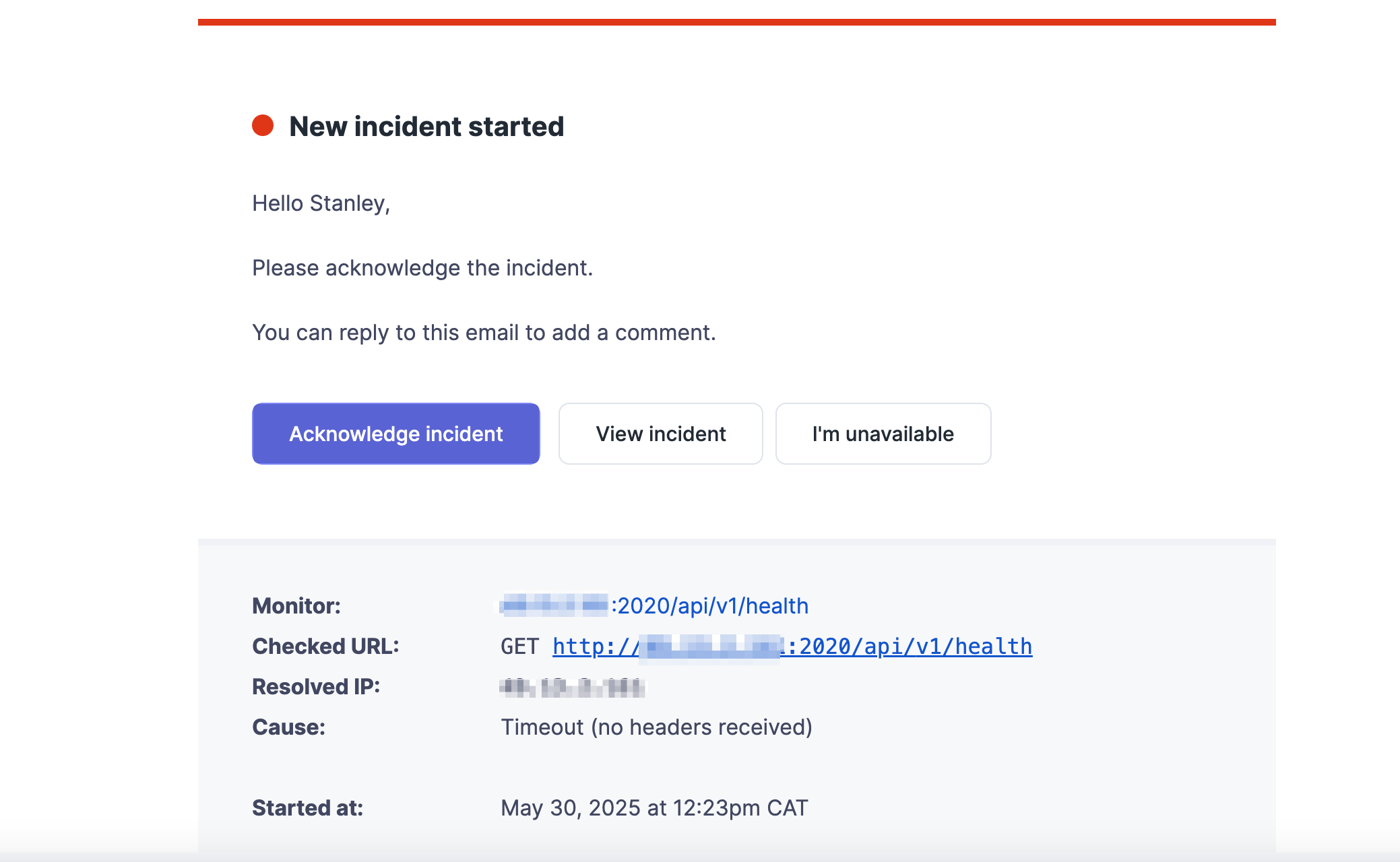This screenshot has height=862, width=1400.
Task: Click the New incident started heading
Action: coord(426,127)
